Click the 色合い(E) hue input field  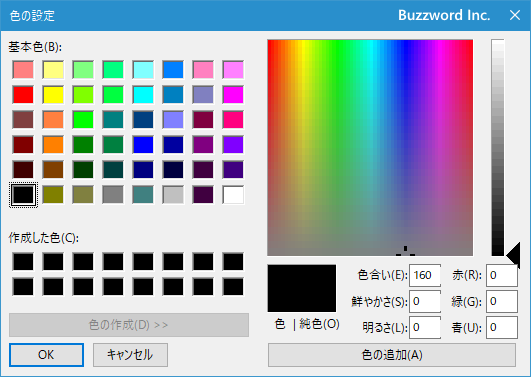425,275
